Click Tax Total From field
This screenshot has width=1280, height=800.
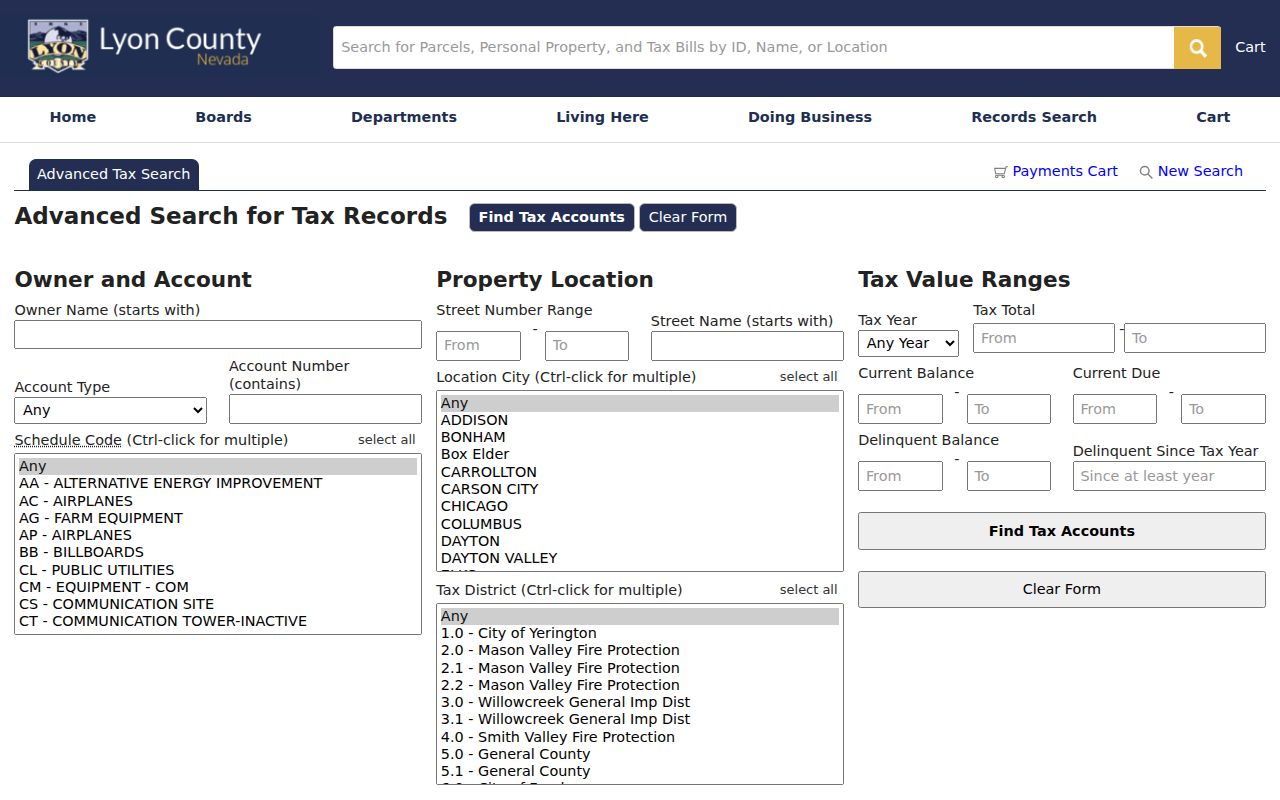click(1044, 338)
